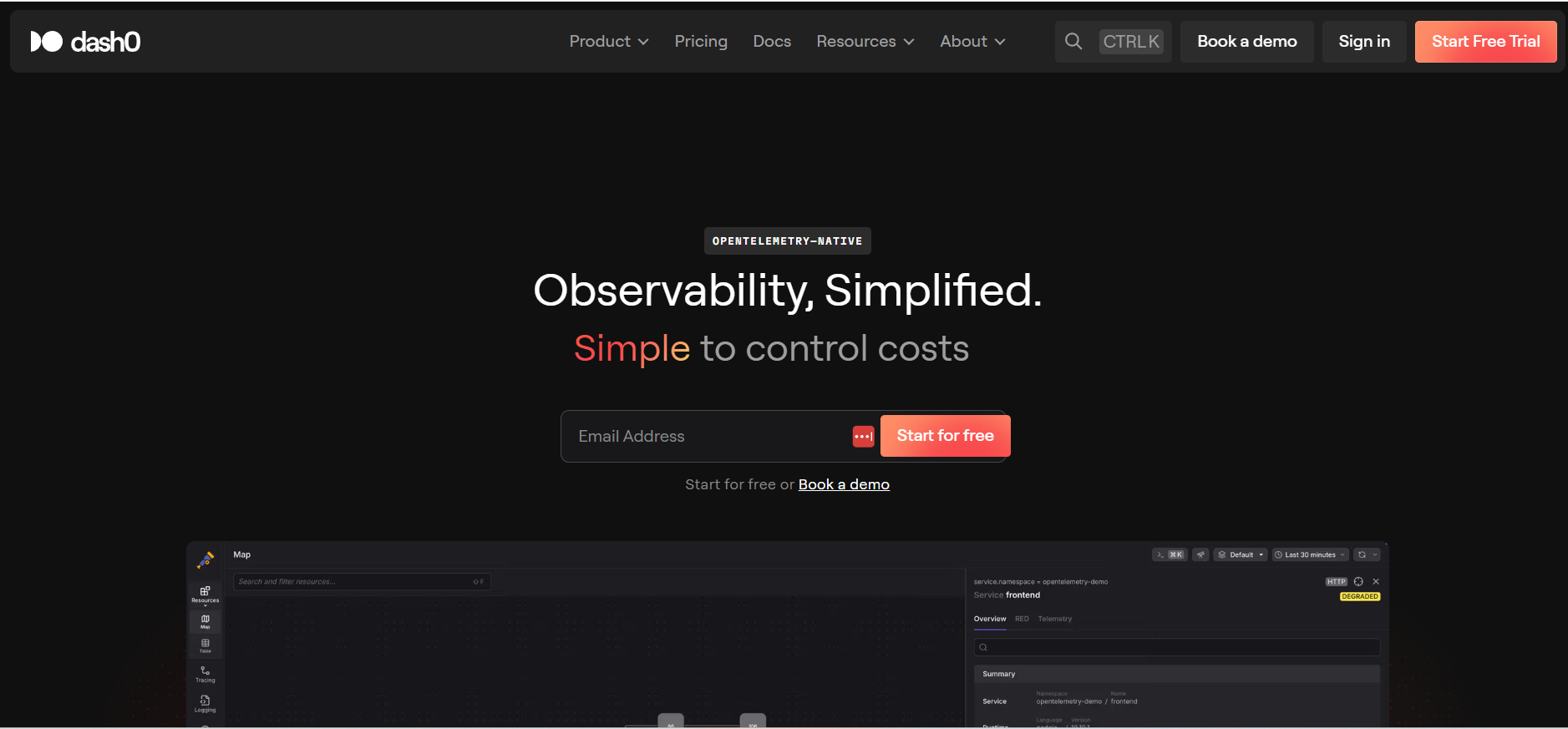
Task: Click the dash0 logo in the navbar
Action: (85, 42)
